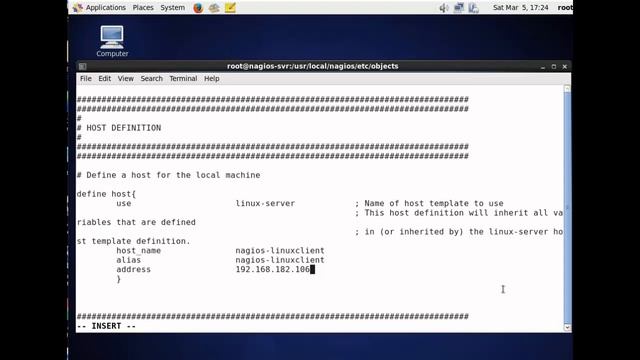Image resolution: width=640 pixels, height=360 pixels.
Task: Click the terminal window title text
Action: point(313,66)
